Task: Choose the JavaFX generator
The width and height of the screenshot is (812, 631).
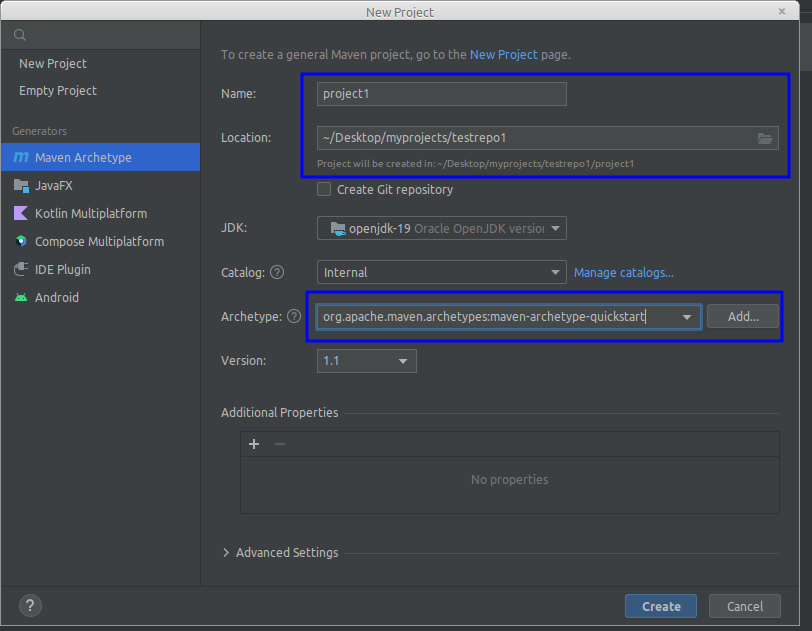Action: pos(100,185)
